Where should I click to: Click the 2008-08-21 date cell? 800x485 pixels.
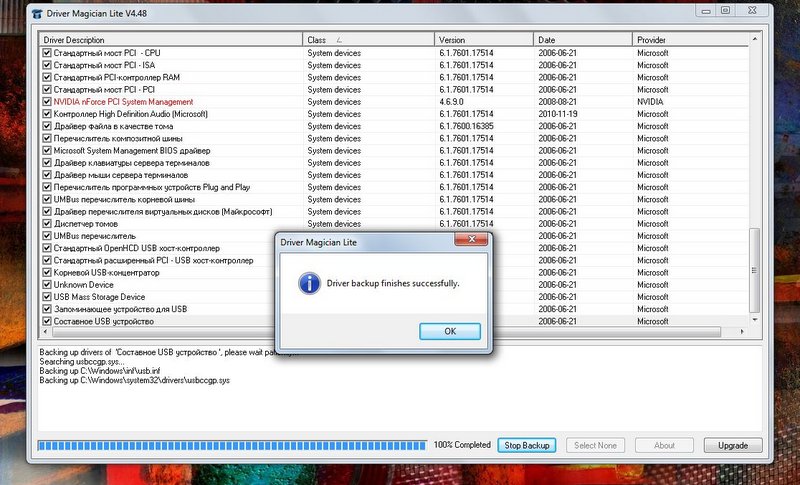[557, 101]
